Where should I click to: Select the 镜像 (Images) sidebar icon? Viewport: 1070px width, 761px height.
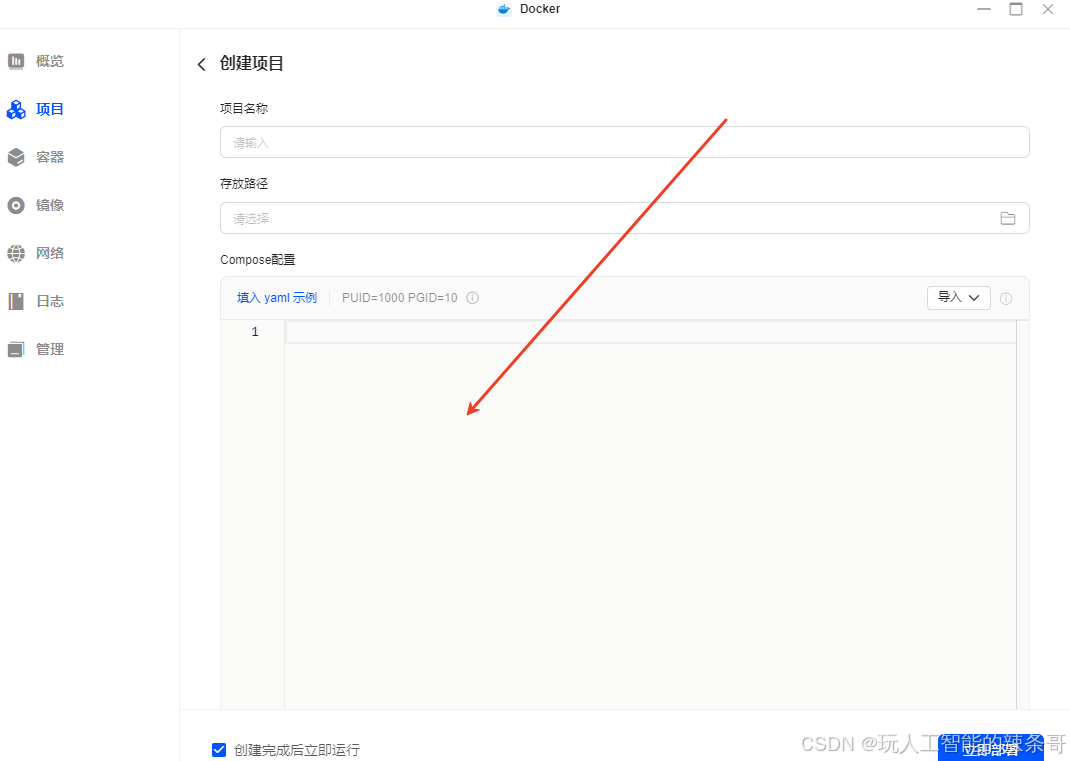tap(16, 205)
